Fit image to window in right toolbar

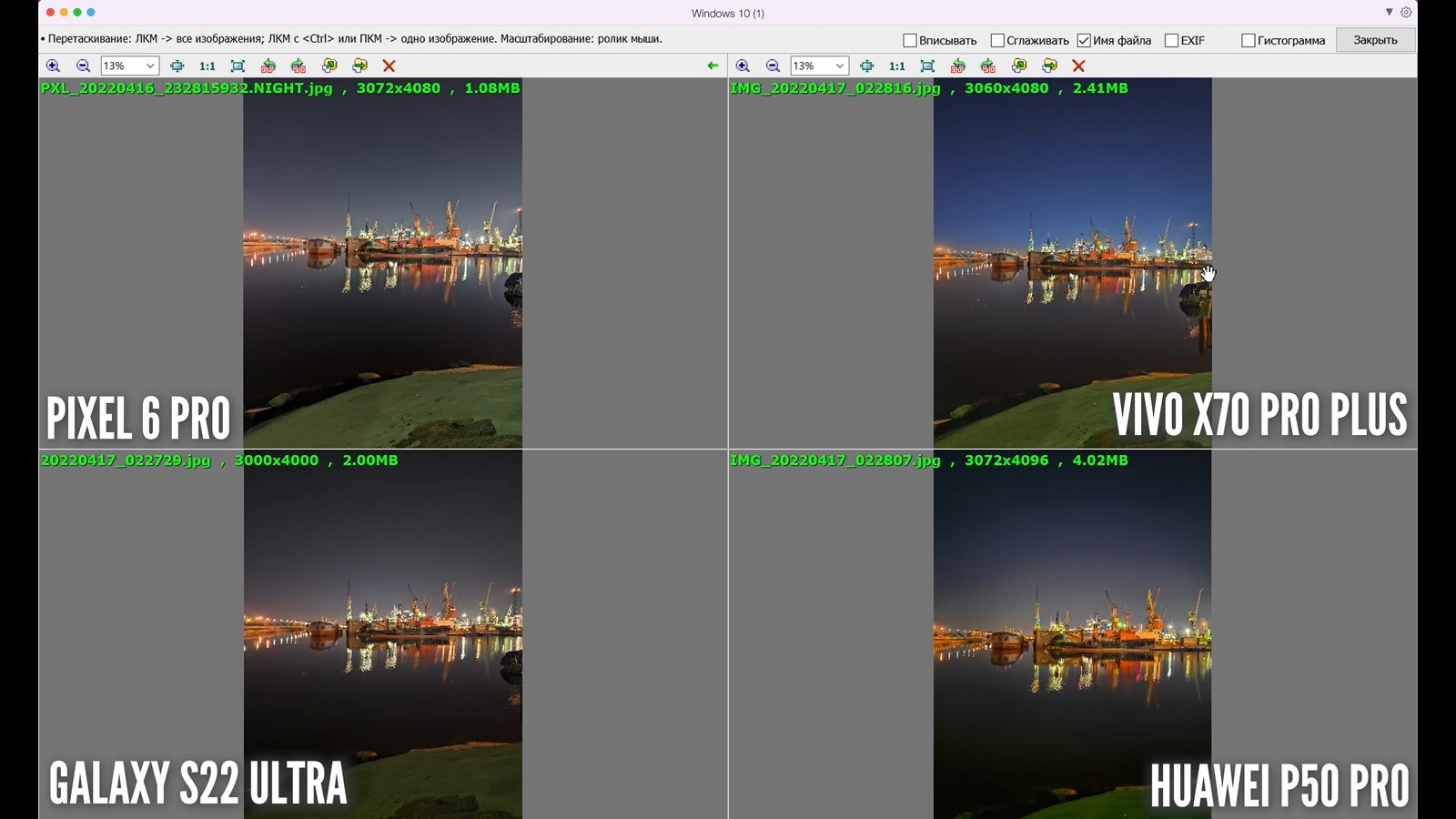(867, 66)
